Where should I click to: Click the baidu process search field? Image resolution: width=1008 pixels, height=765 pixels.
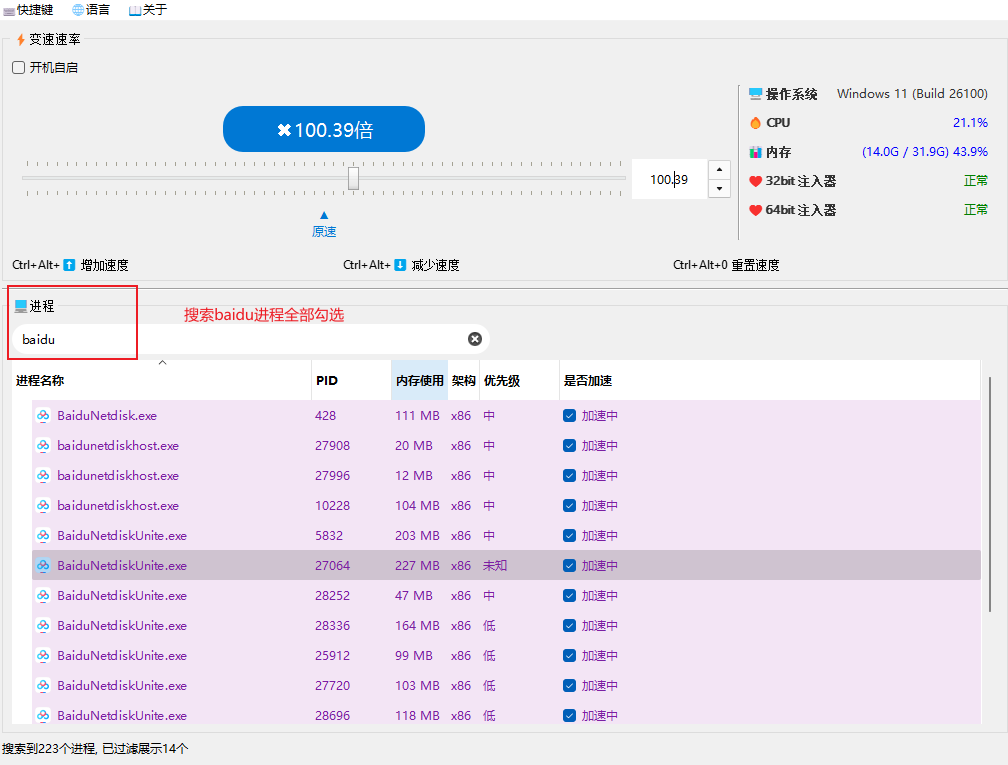(x=251, y=339)
